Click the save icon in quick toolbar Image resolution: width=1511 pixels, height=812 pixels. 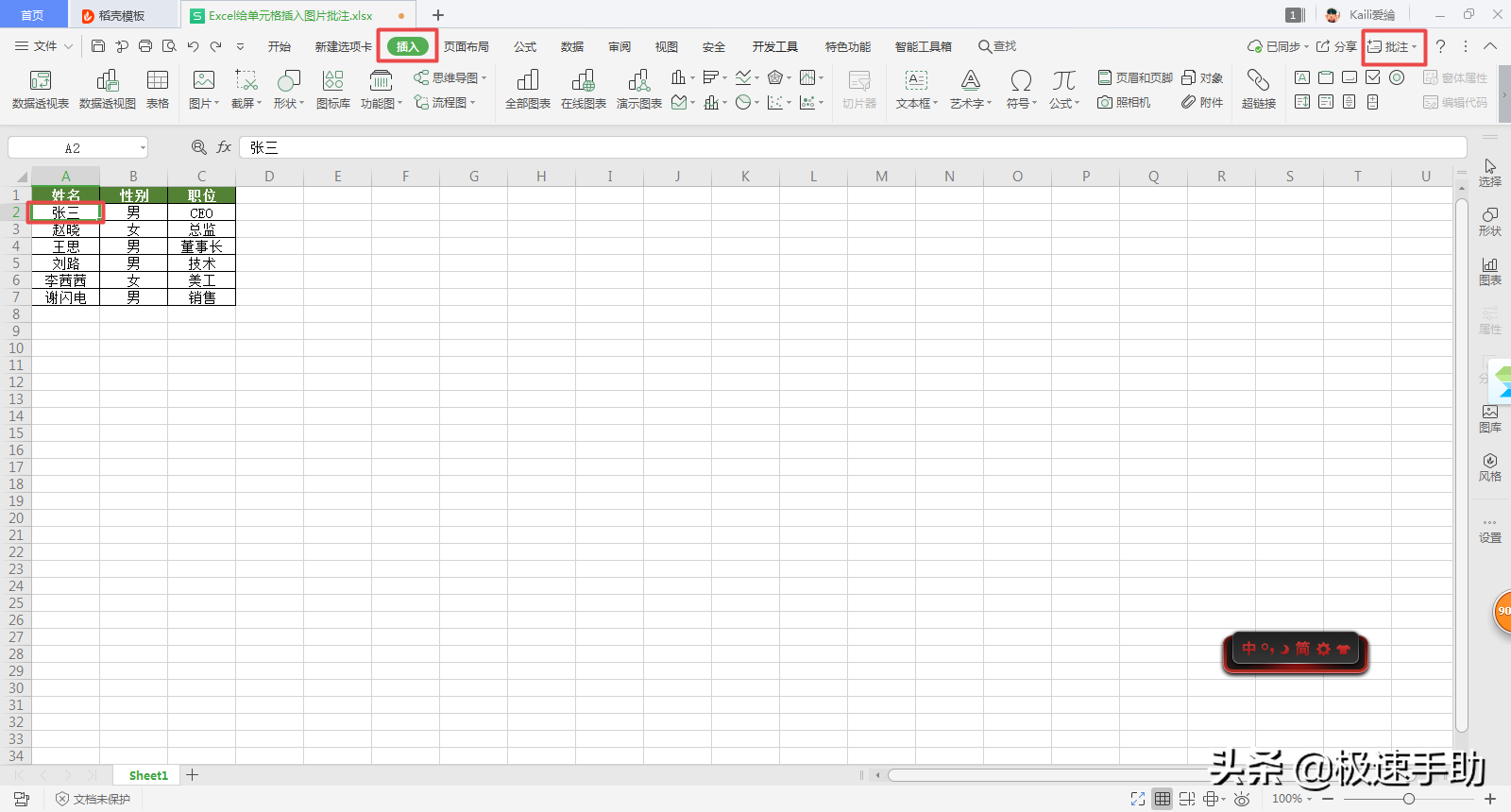click(x=98, y=46)
